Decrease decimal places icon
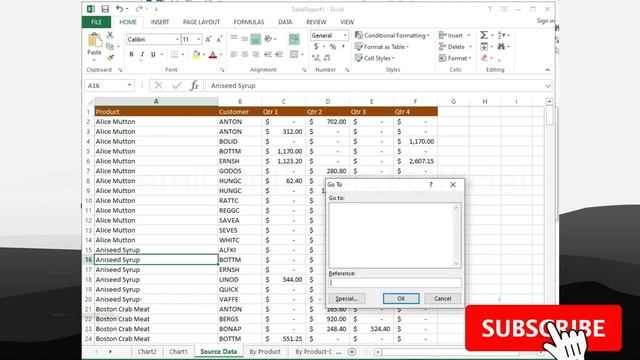Image resolution: width=640 pixels, height=360 pixels. point(327,58)
